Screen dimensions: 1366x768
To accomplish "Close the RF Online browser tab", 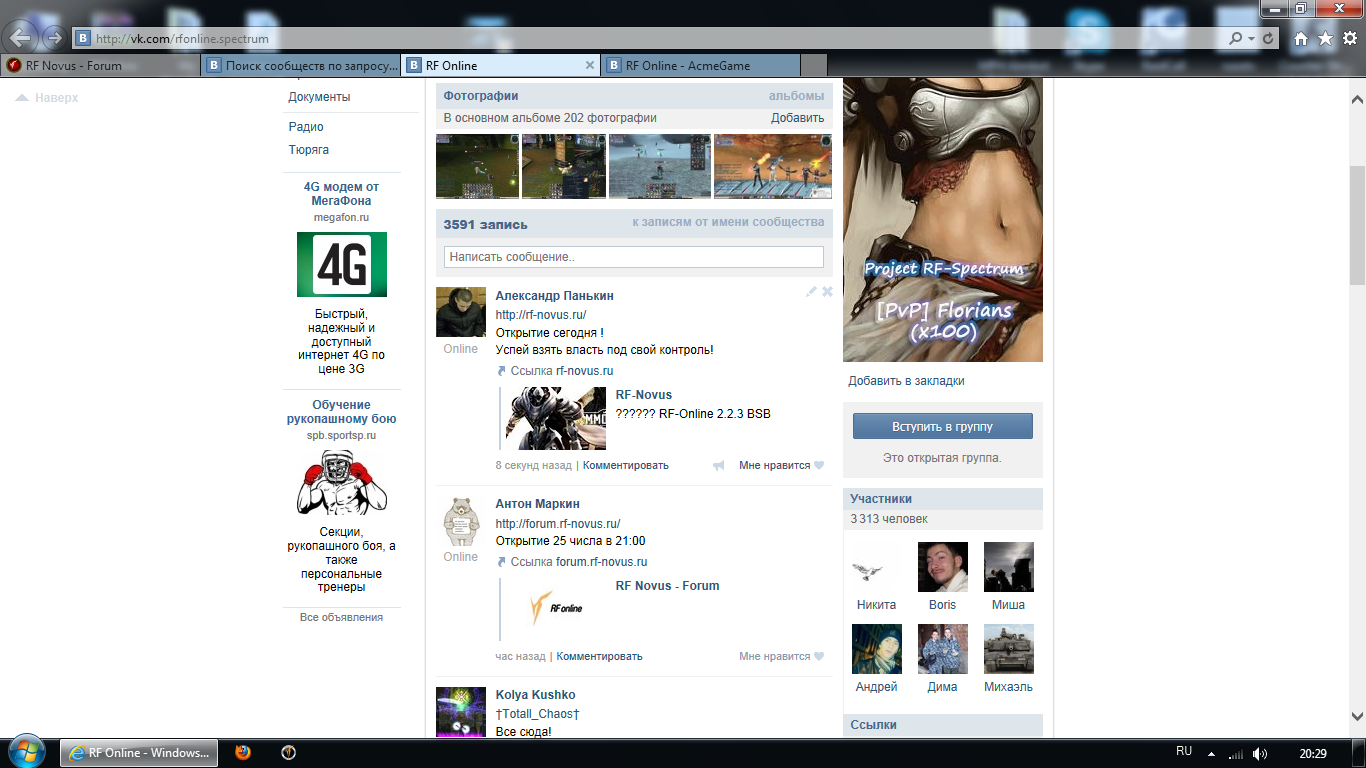I will coord(590,65).
